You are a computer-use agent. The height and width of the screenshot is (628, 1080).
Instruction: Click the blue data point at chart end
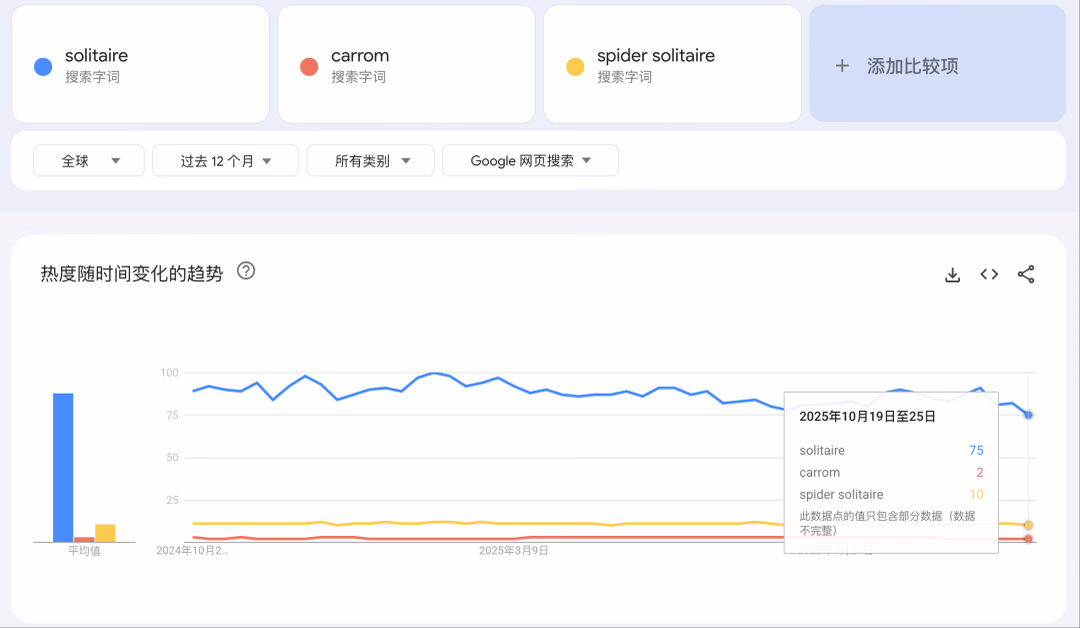click(1028, 415)
